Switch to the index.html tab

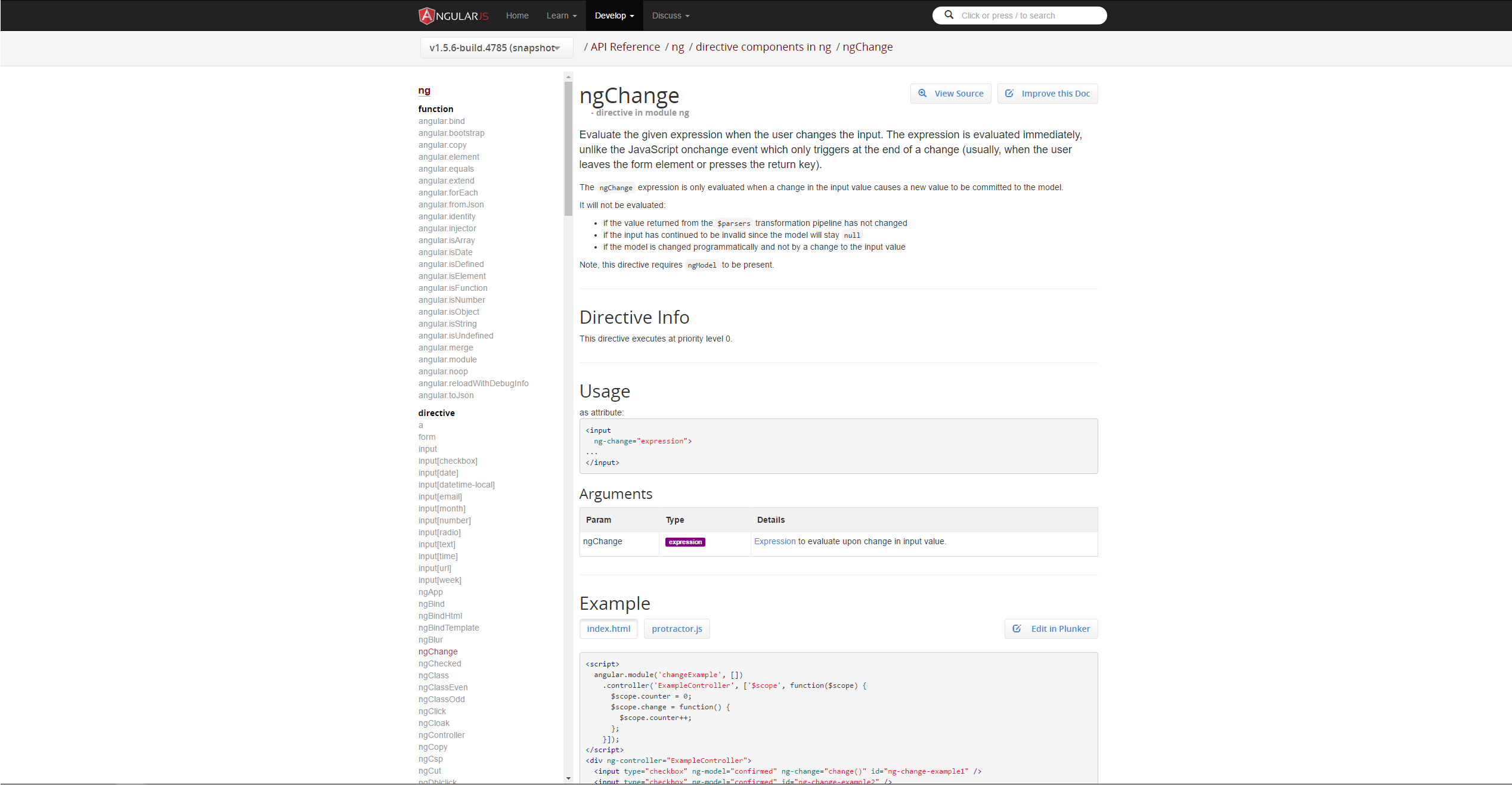click(608, 629)
